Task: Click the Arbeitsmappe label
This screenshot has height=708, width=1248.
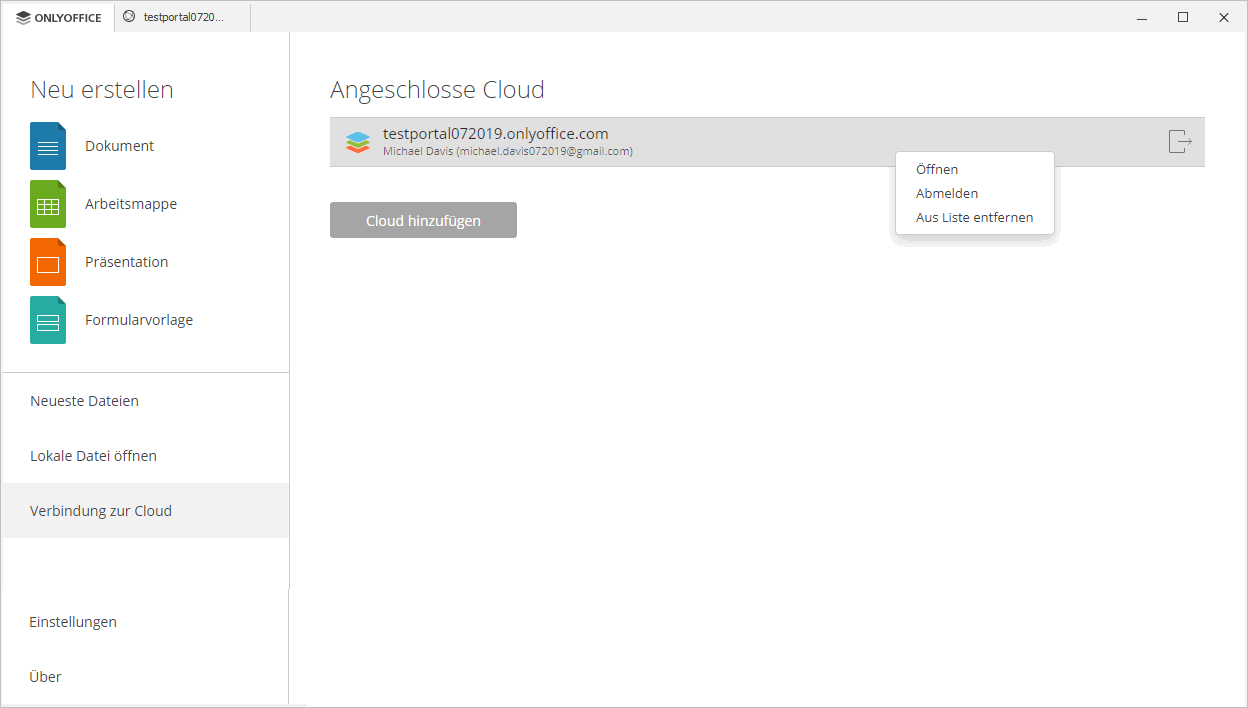Action: [x=131, y=204]
